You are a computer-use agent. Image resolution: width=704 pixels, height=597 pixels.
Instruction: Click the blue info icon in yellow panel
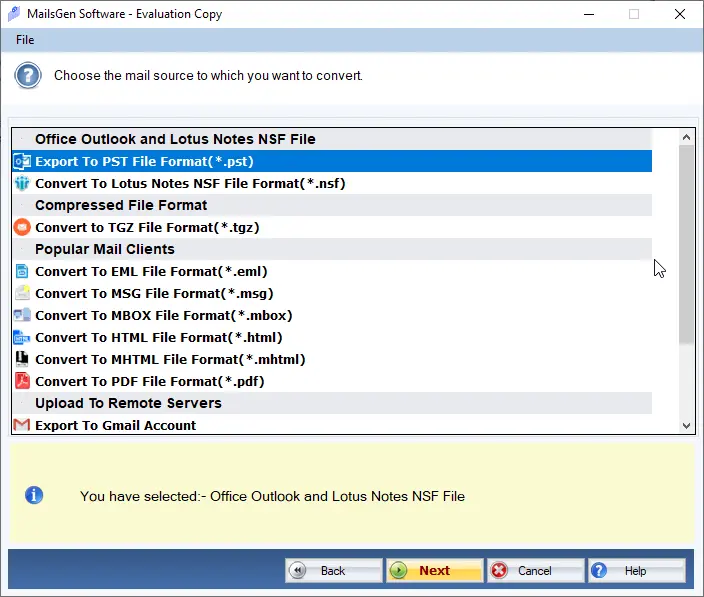34,496
